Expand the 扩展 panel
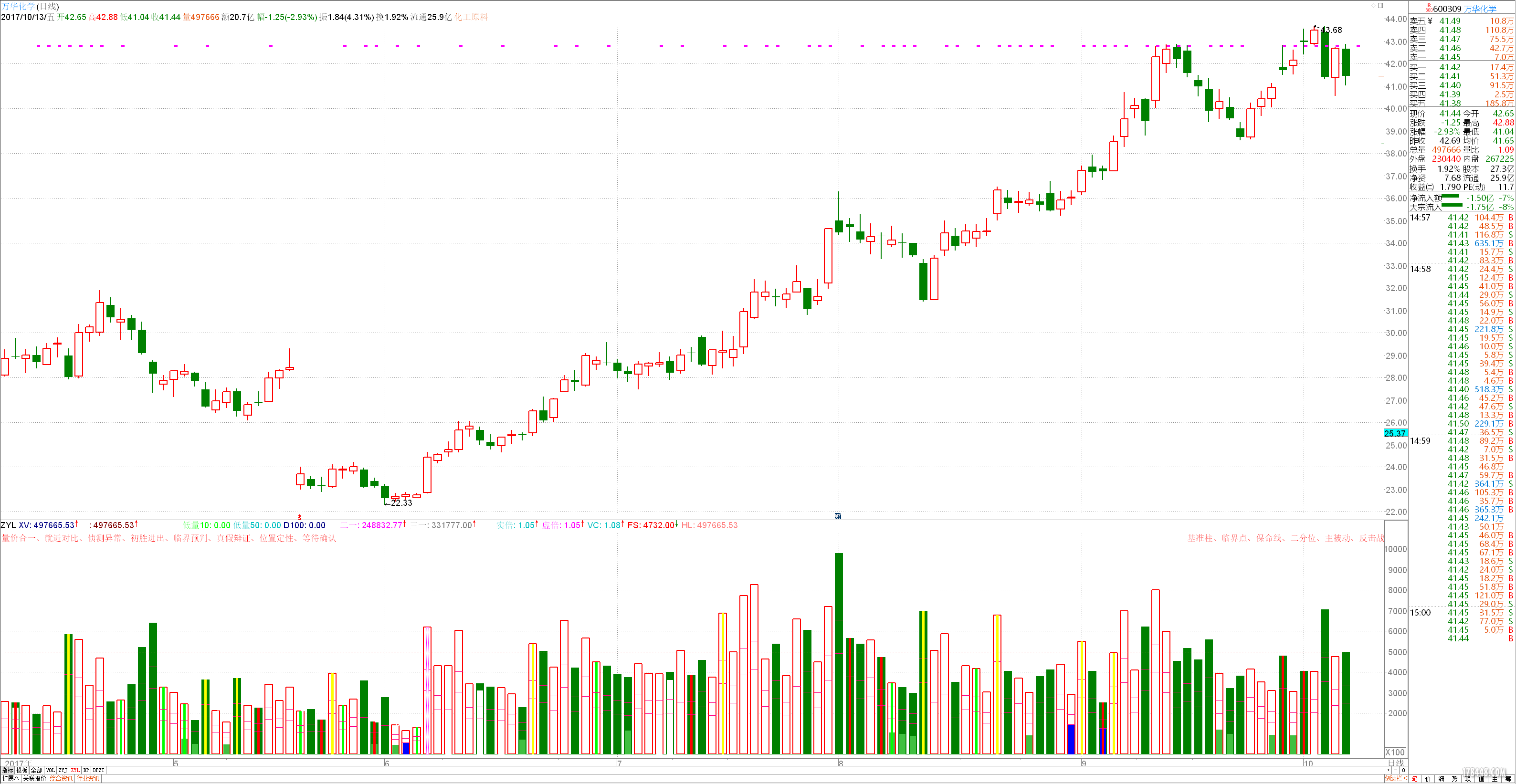This screenshot has height=784, width=1516. 11,778
